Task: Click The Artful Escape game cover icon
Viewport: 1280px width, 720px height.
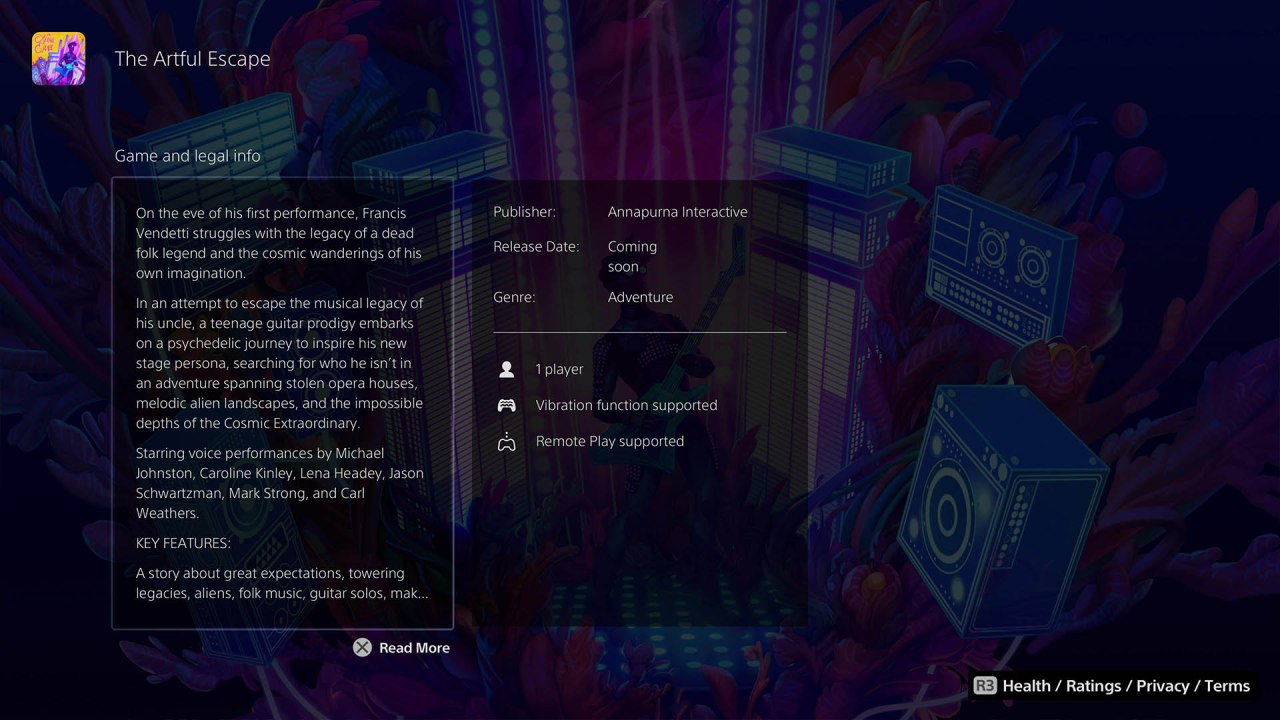Action: tap(58, 59)
